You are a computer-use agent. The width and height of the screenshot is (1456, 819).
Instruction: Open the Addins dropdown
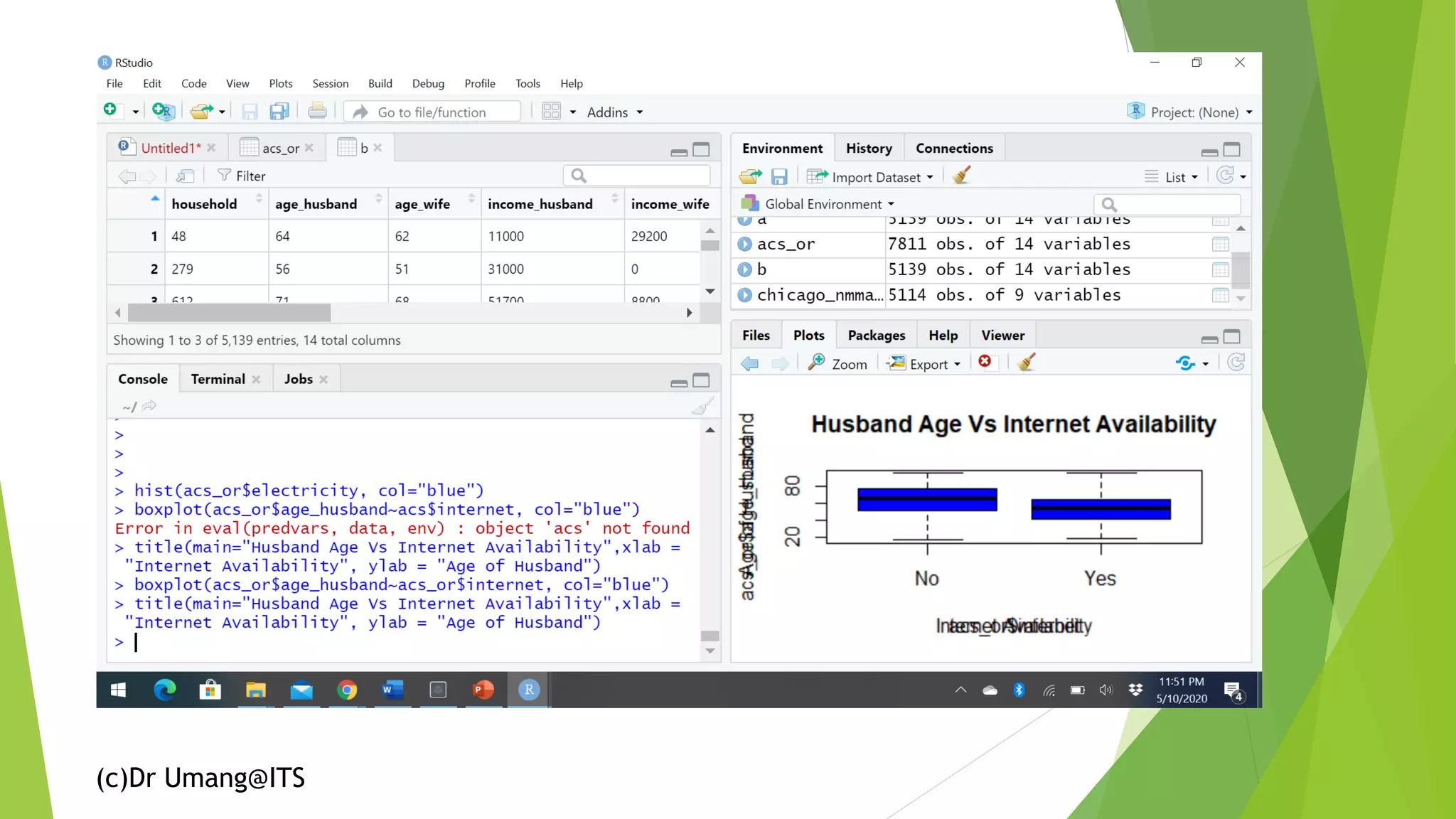tap(615, 112)
